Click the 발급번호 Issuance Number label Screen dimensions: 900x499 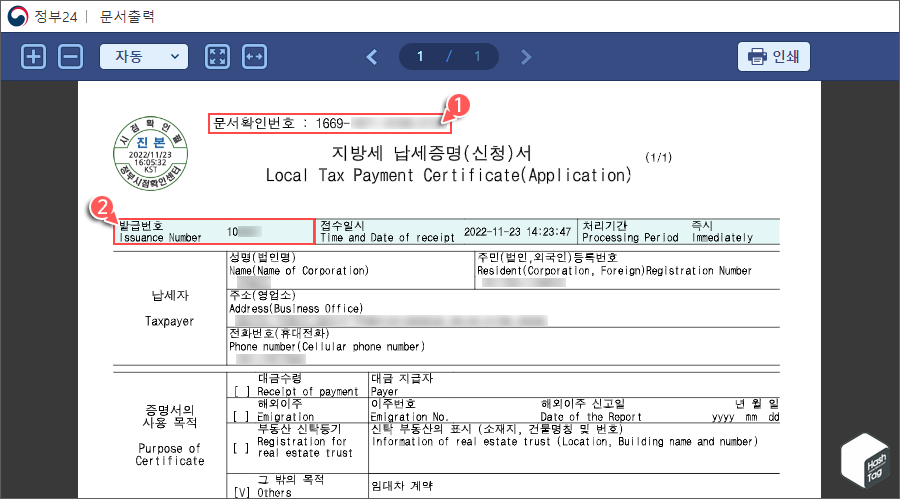click(x=160, y=231)
